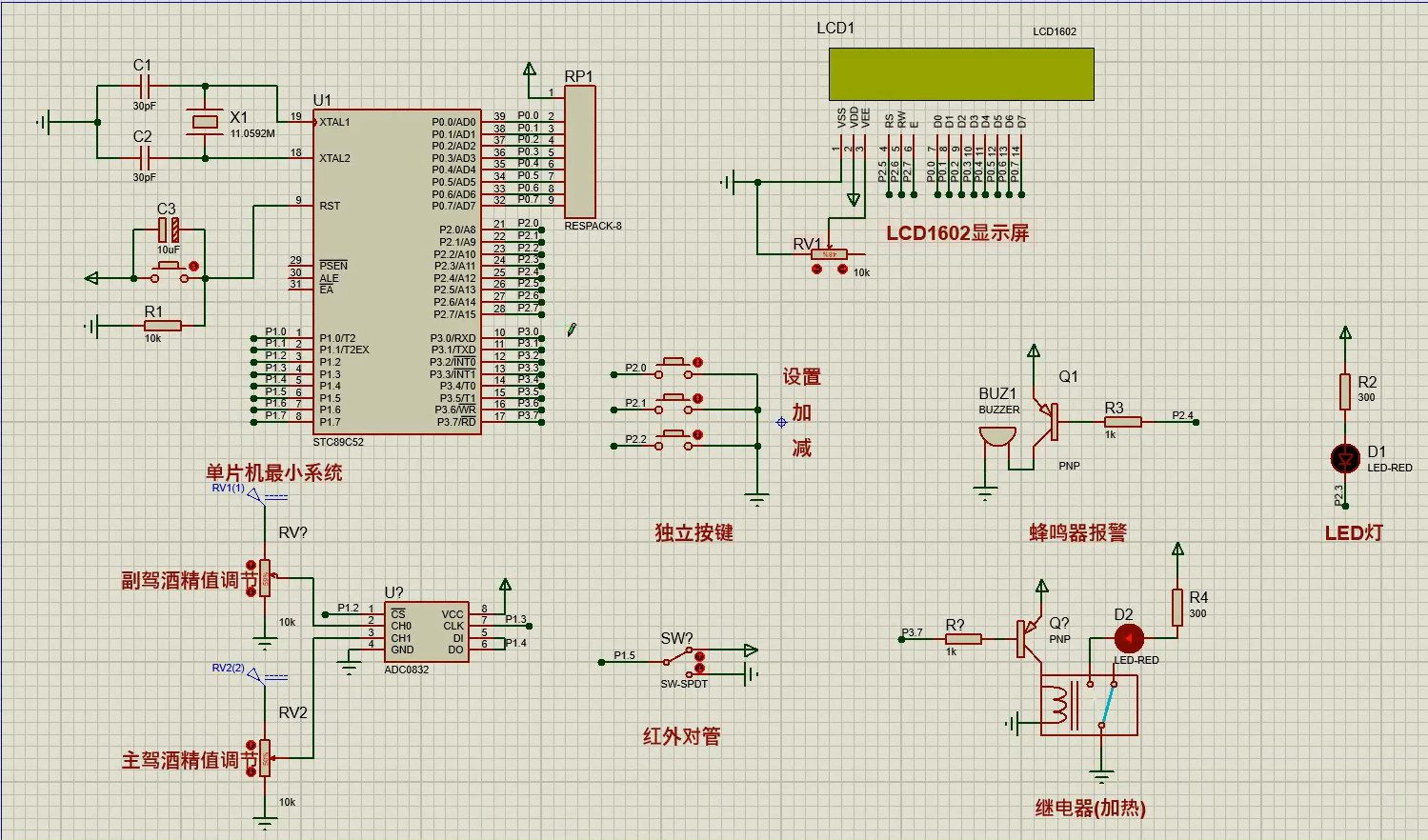Click the D1 LED-RED diode

tap(1345, 459)
